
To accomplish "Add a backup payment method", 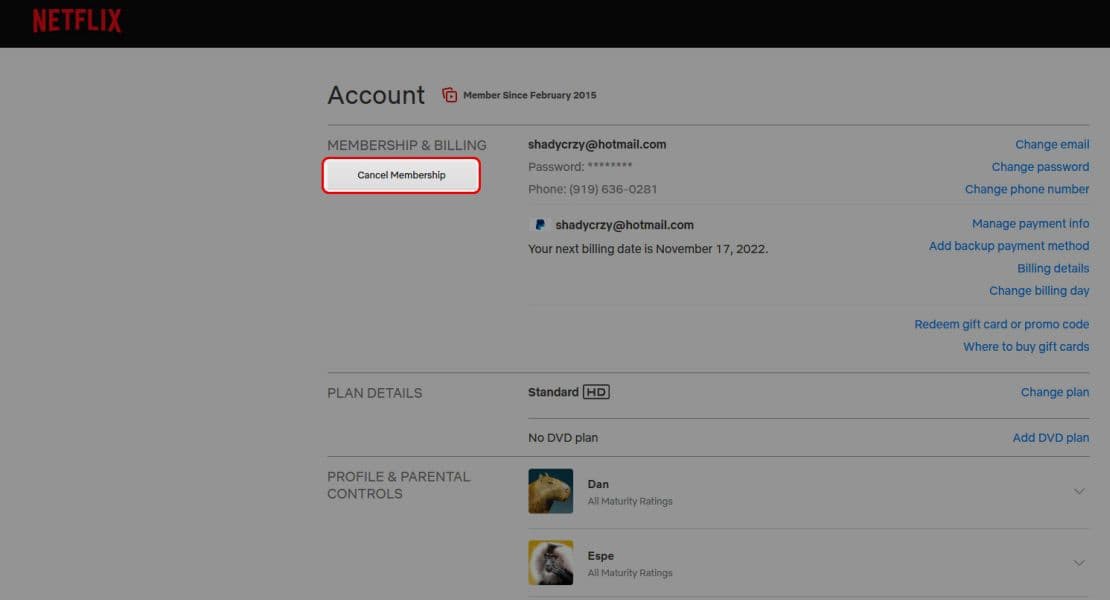I will pos(1008,245).
